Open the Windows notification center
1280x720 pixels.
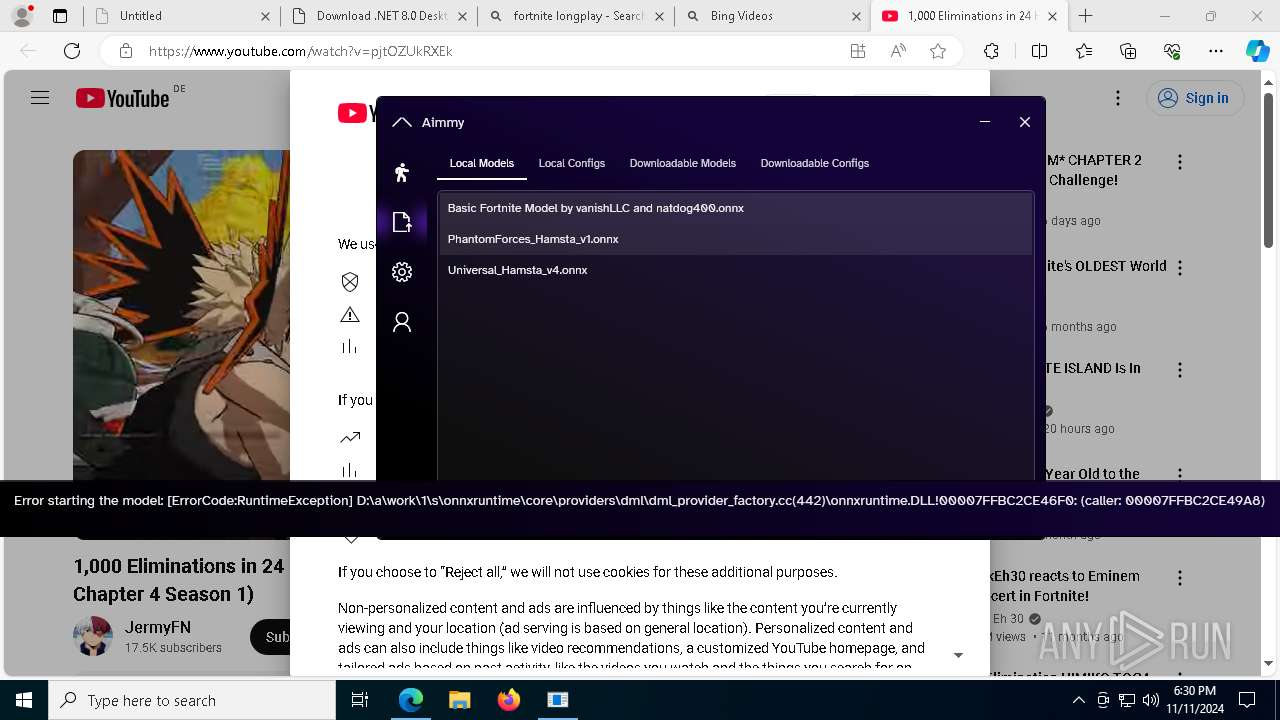[1247, 700]
